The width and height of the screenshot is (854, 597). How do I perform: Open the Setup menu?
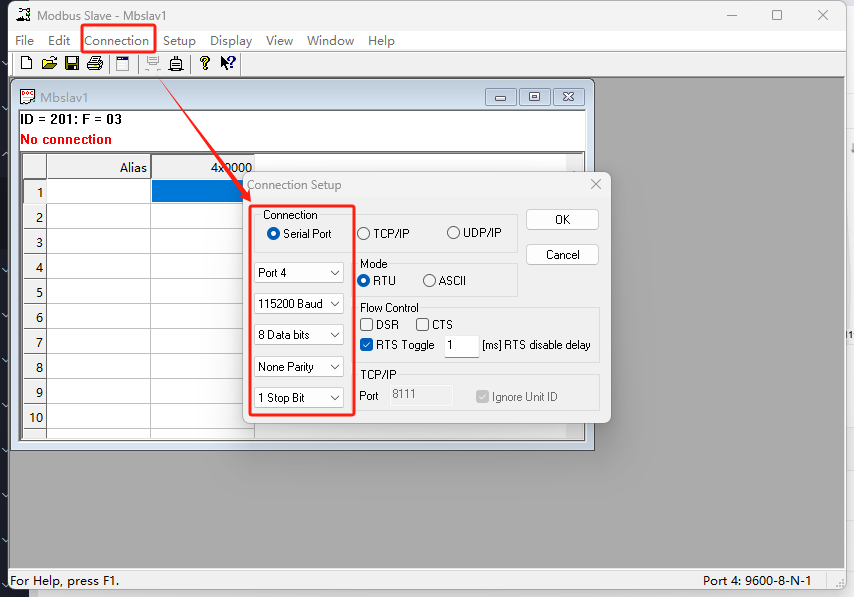click(179, 41)
